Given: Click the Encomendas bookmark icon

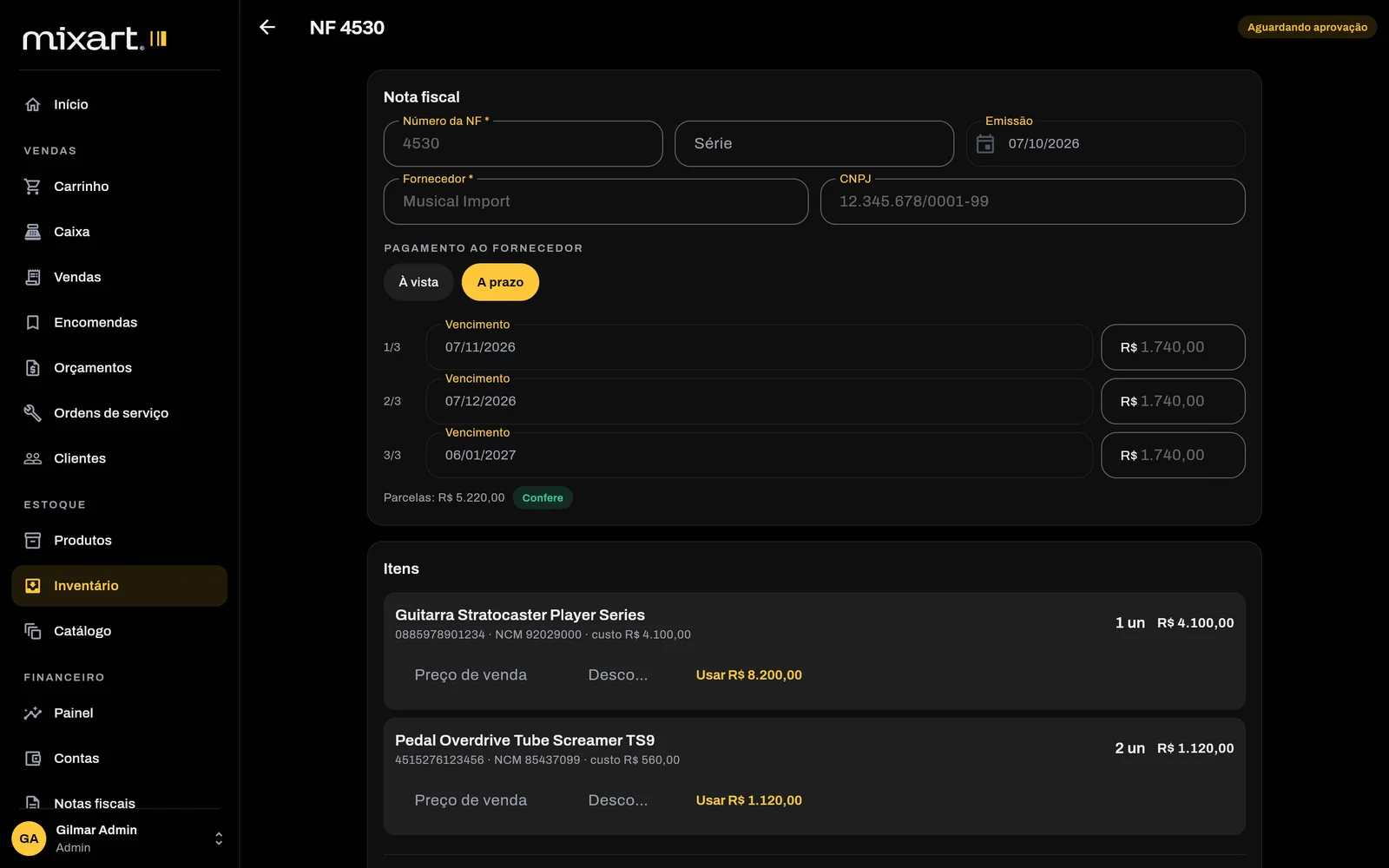Looking at the screenshot, I should click(33, 322).
